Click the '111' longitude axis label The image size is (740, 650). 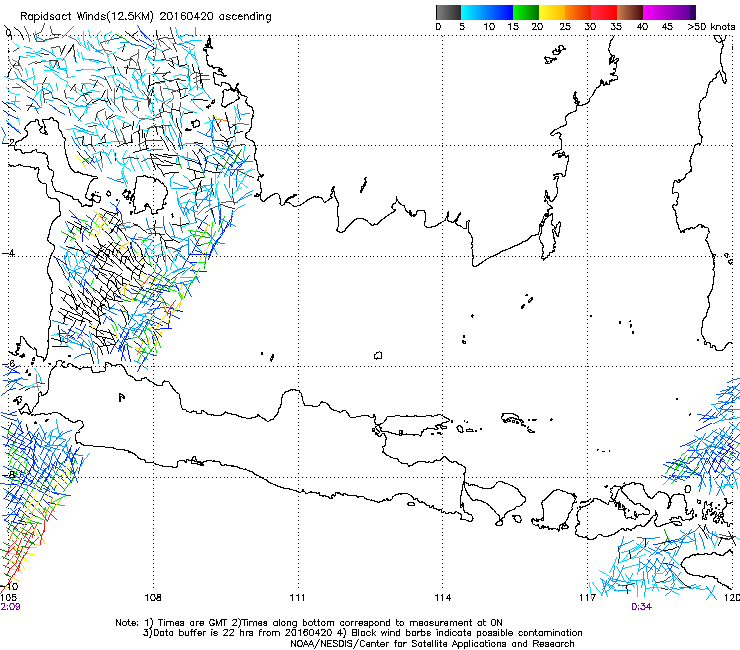(297, 597)
